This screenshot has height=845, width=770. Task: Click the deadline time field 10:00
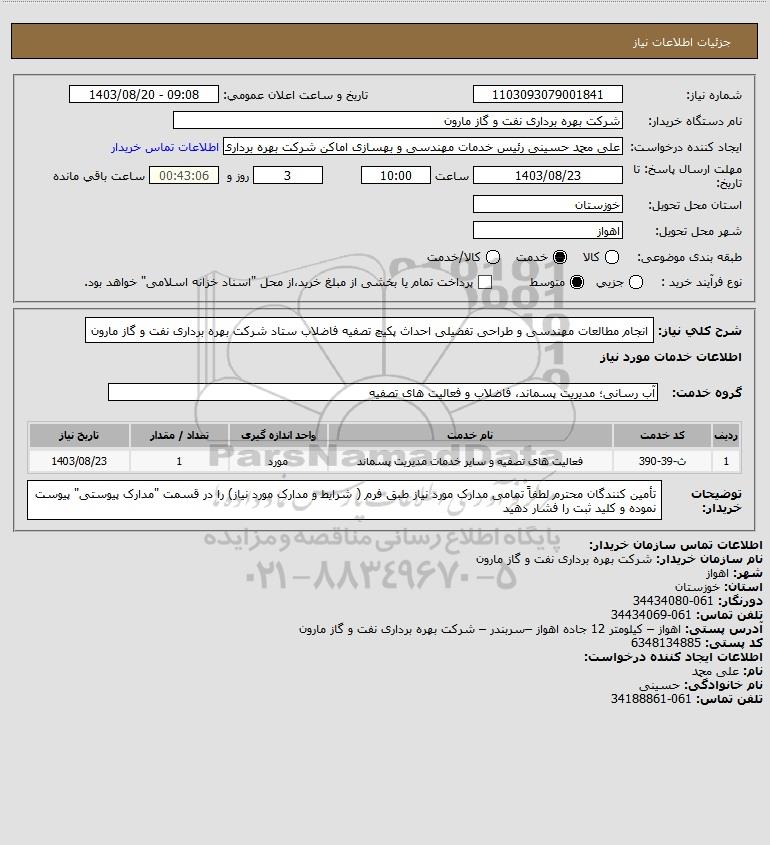396,176
